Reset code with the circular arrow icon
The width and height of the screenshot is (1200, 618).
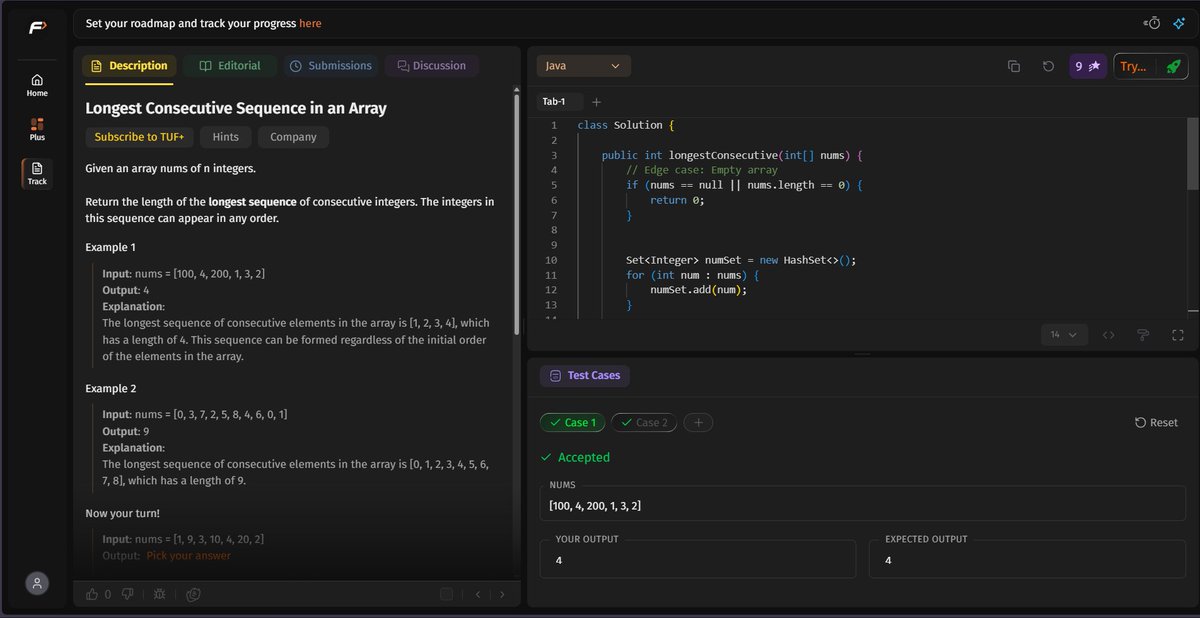(1048, 66)
